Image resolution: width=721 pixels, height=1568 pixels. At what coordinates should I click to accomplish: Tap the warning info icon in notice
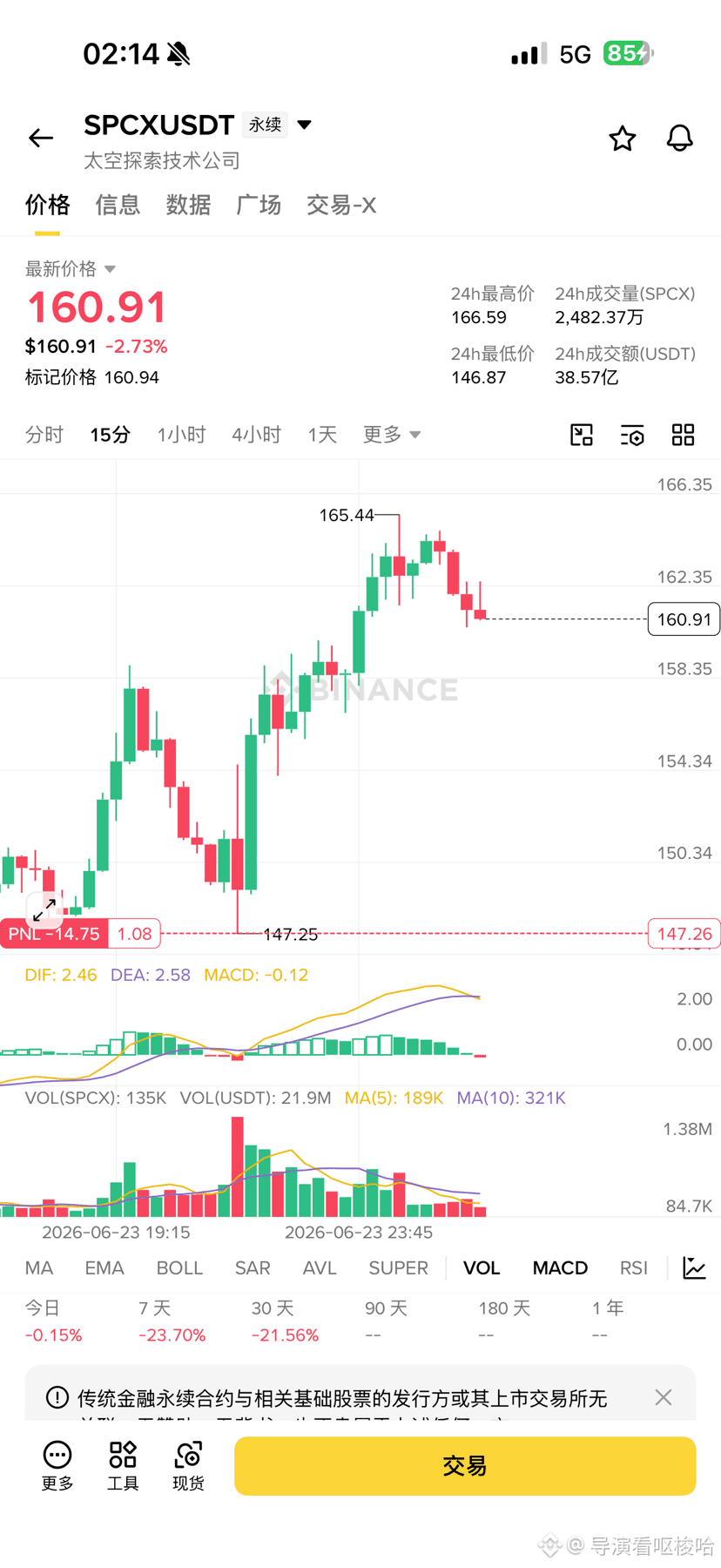tap(57, 1397)
